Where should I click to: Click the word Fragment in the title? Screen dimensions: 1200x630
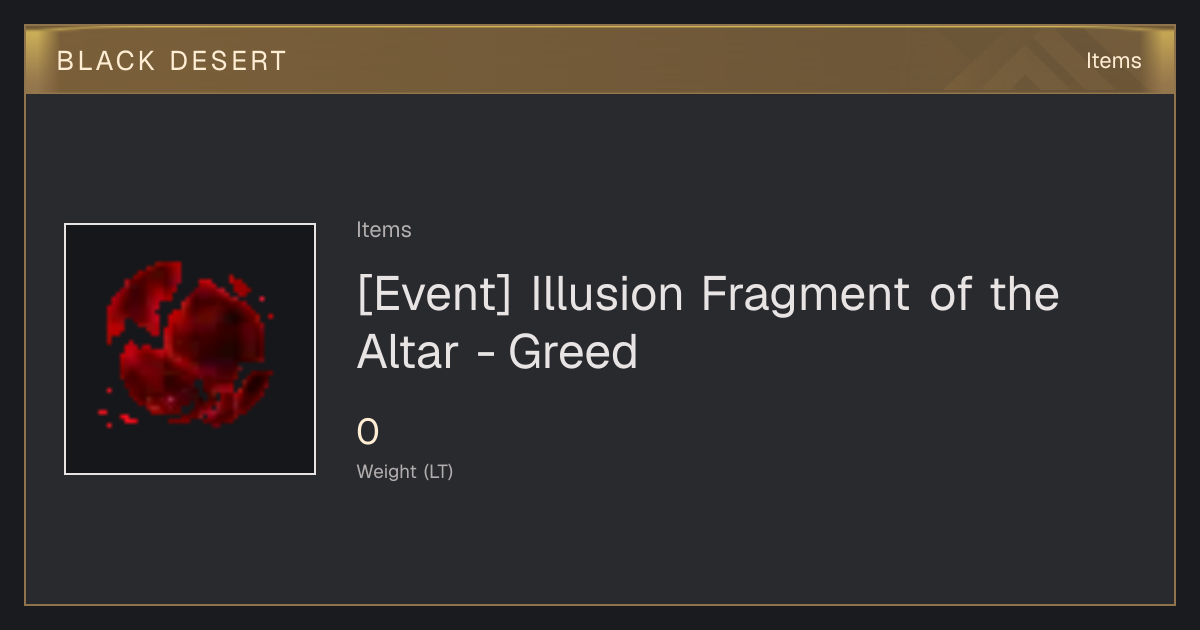pyautogui.click(x=805, y=296)
